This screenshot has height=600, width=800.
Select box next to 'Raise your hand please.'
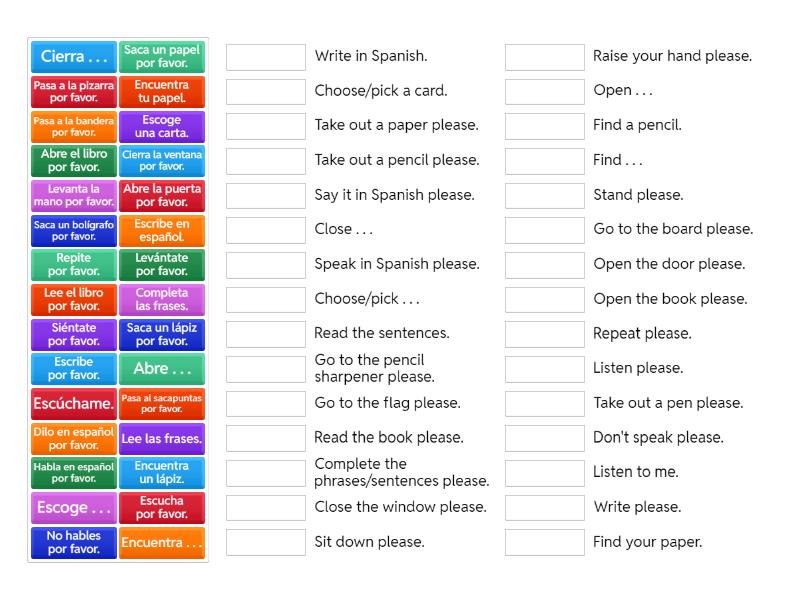[x=544, y=57]
